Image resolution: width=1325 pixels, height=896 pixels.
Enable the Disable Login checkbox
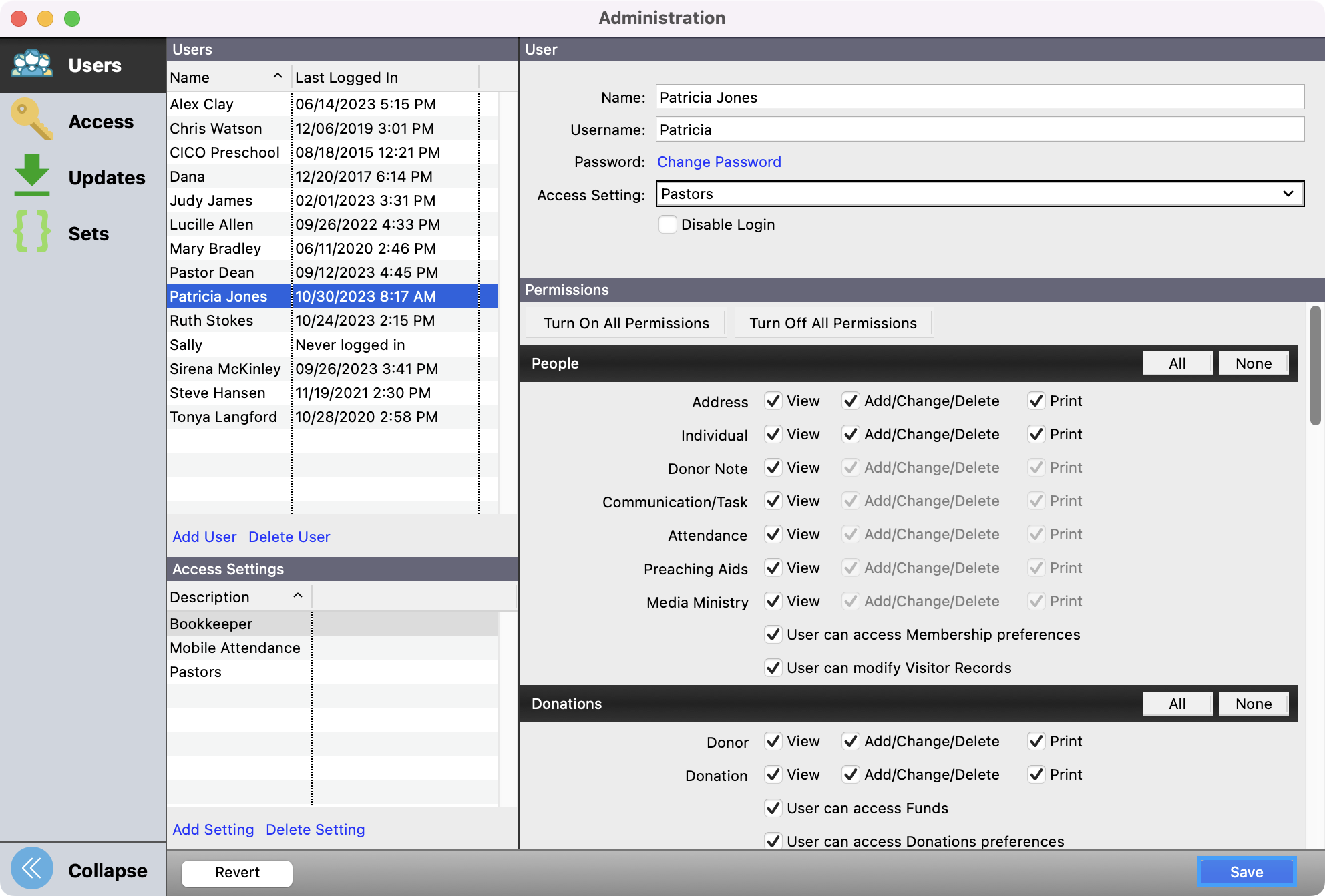(x=667, y=224)
